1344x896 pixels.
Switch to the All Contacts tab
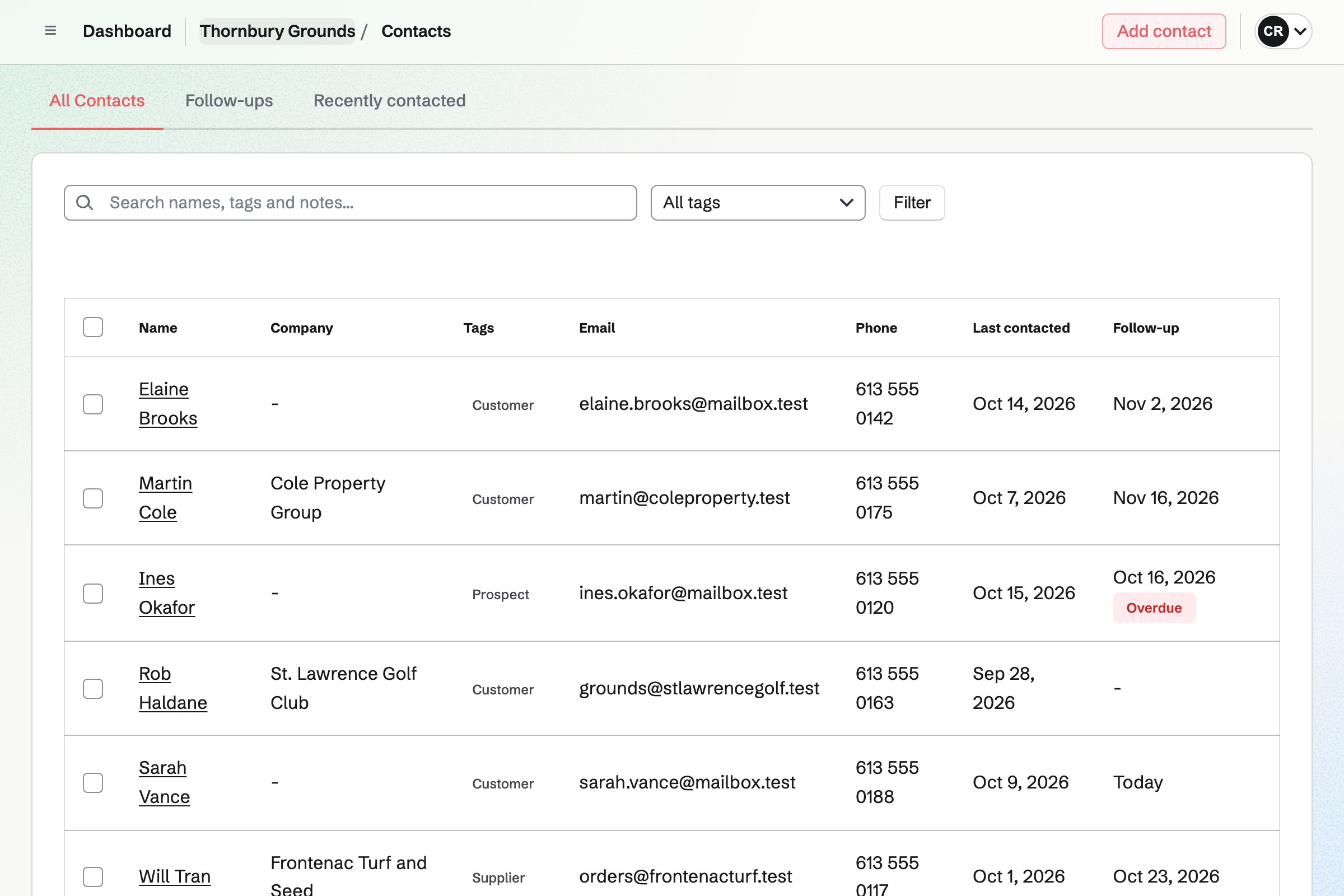97,101
